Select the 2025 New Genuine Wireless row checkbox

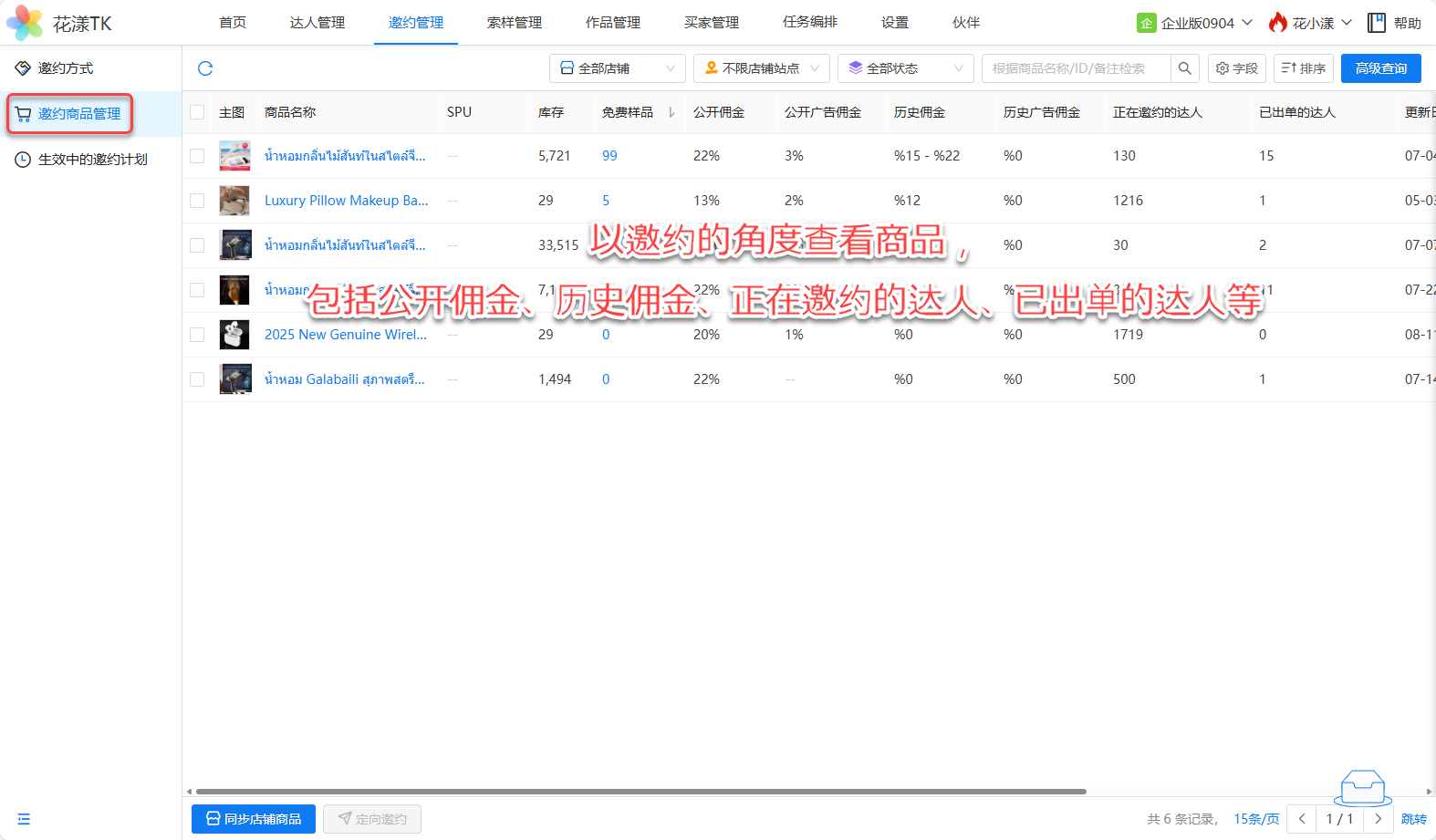197,335
